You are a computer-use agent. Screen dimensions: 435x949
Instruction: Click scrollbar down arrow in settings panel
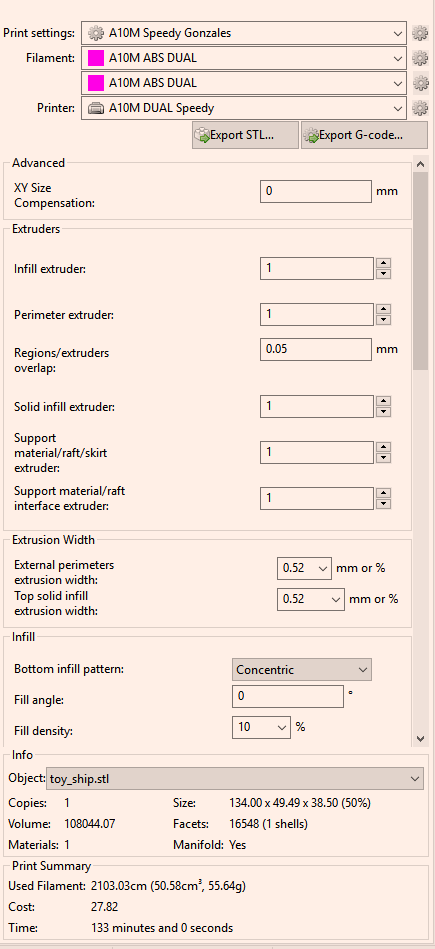click(420, 738)
